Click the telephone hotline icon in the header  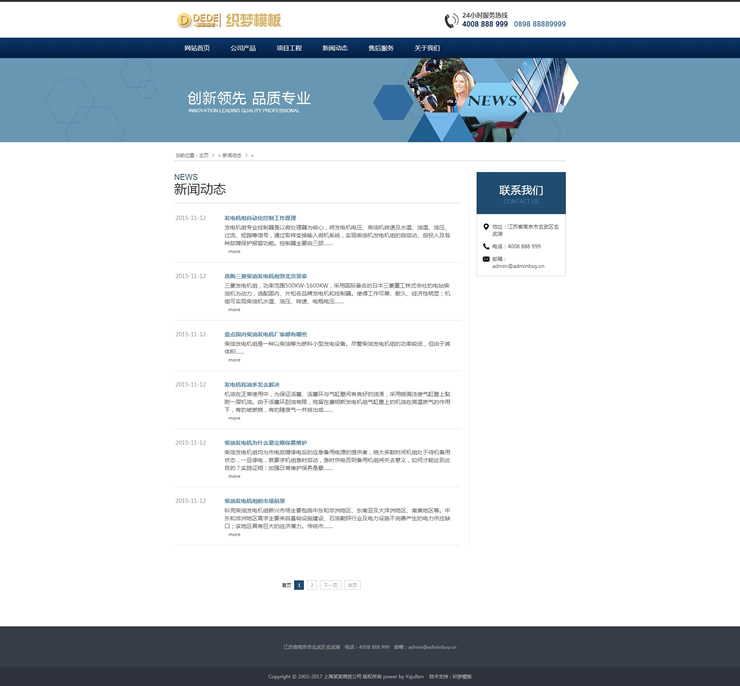point(451,20)
